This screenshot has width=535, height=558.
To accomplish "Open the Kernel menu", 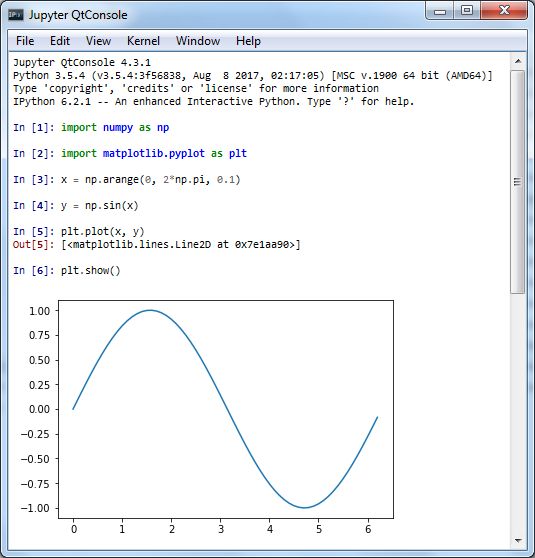I will click(x=143, y=41).
